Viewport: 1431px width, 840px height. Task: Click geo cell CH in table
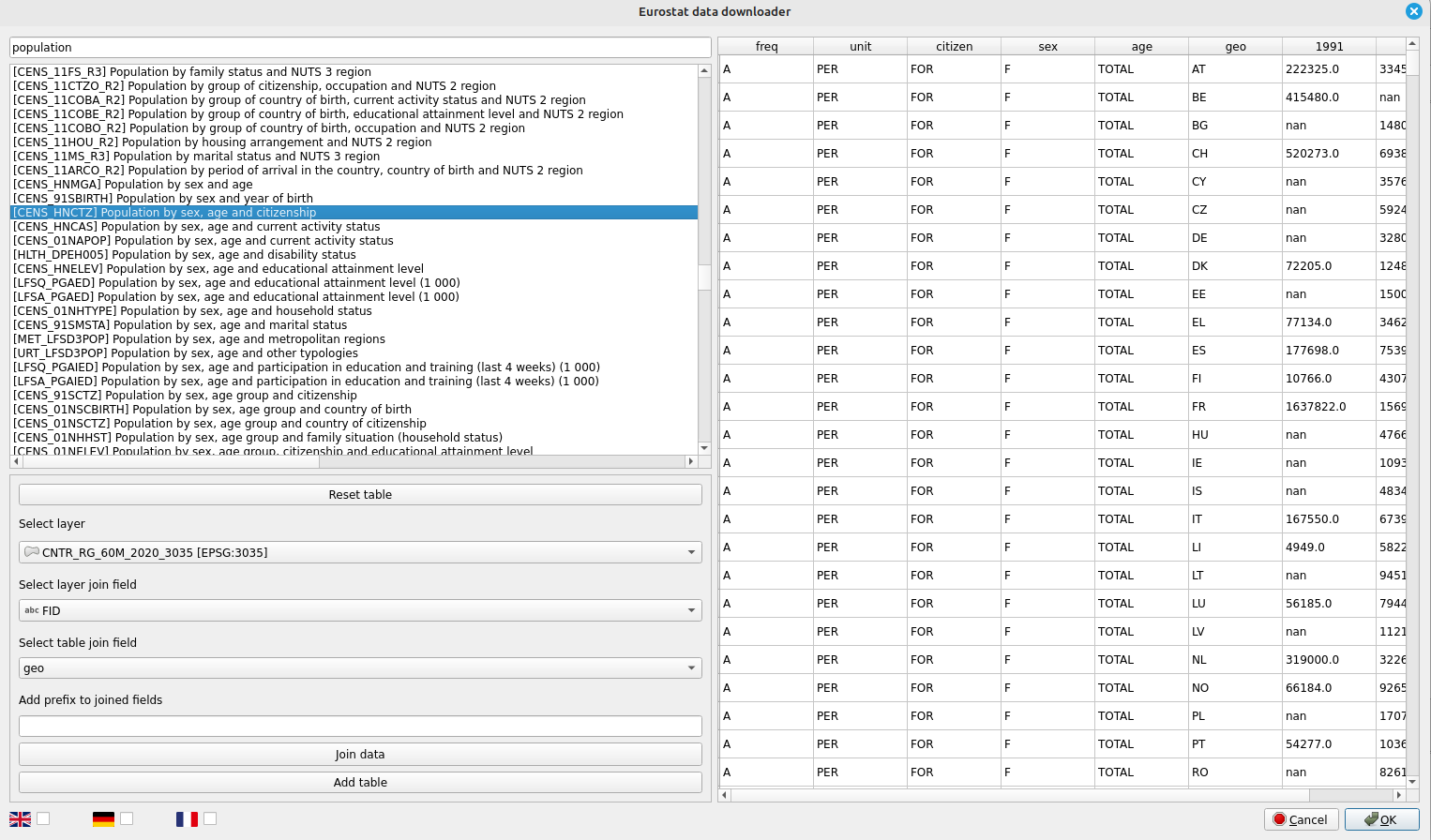(x=1235, y=154)
